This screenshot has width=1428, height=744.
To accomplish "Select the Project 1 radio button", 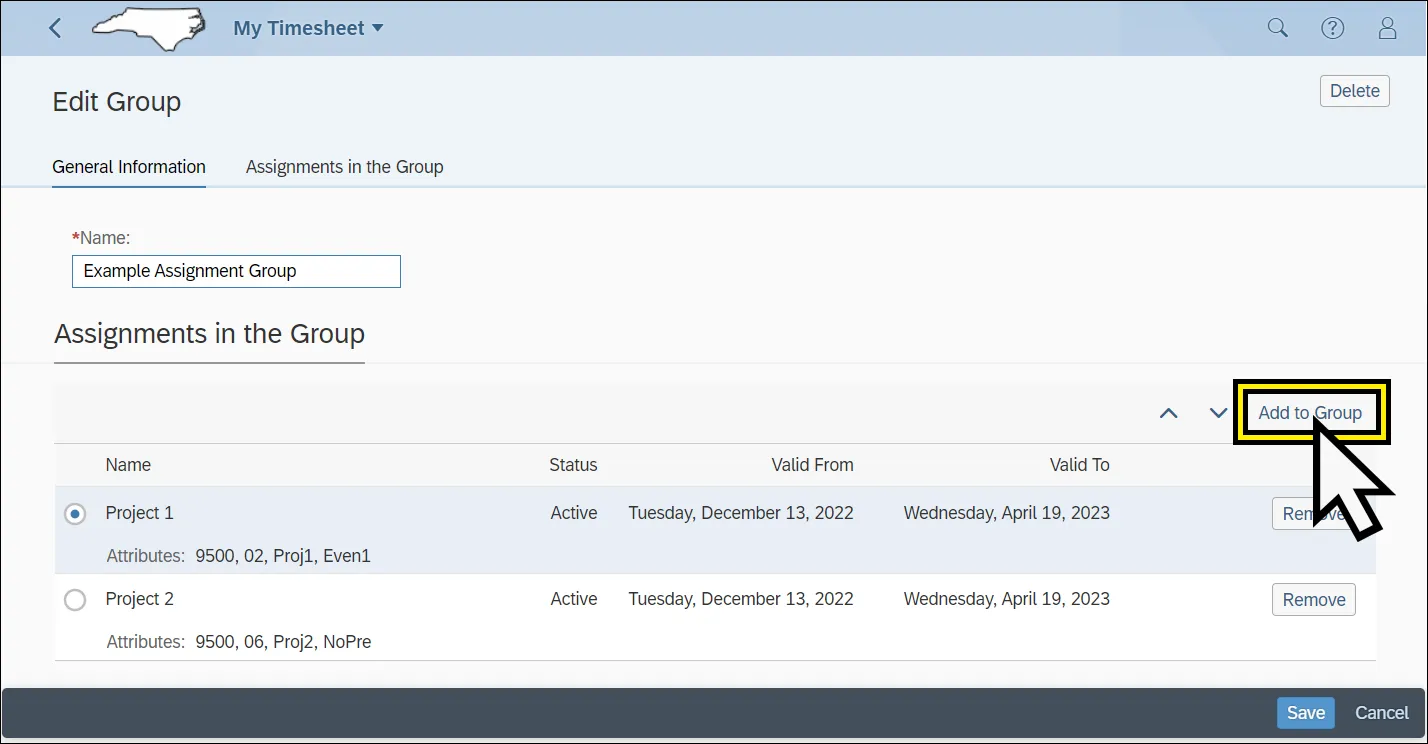I will 75,514.
